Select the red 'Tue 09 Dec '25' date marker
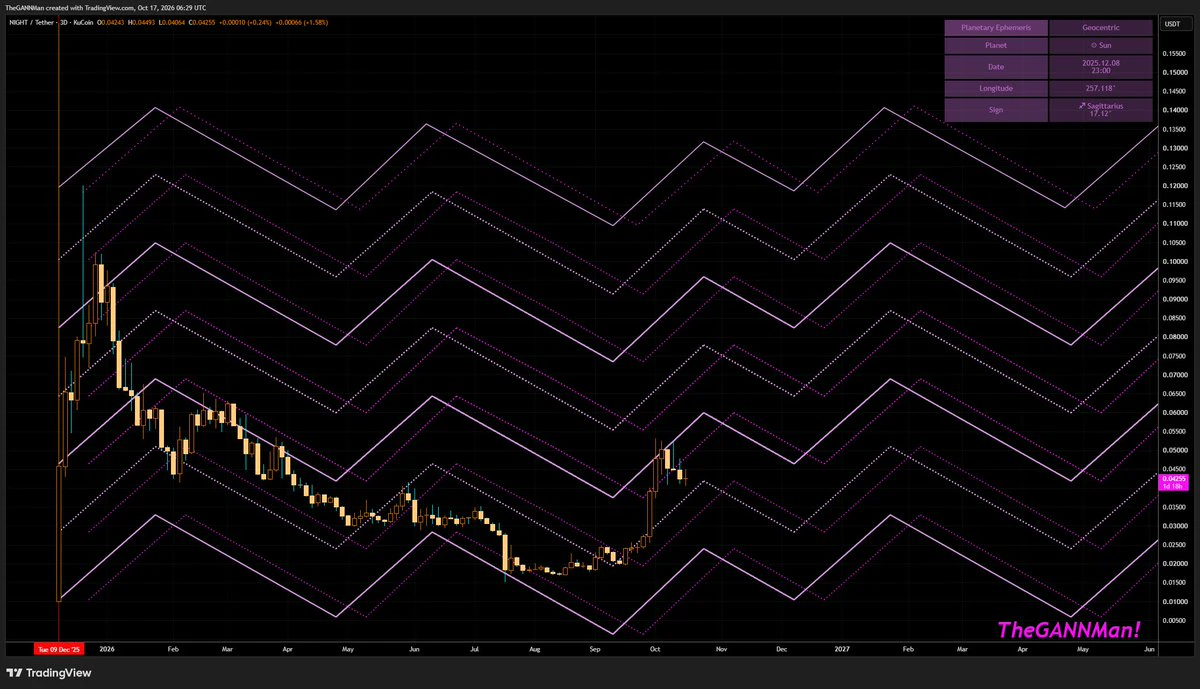 (x=57, y=649)
